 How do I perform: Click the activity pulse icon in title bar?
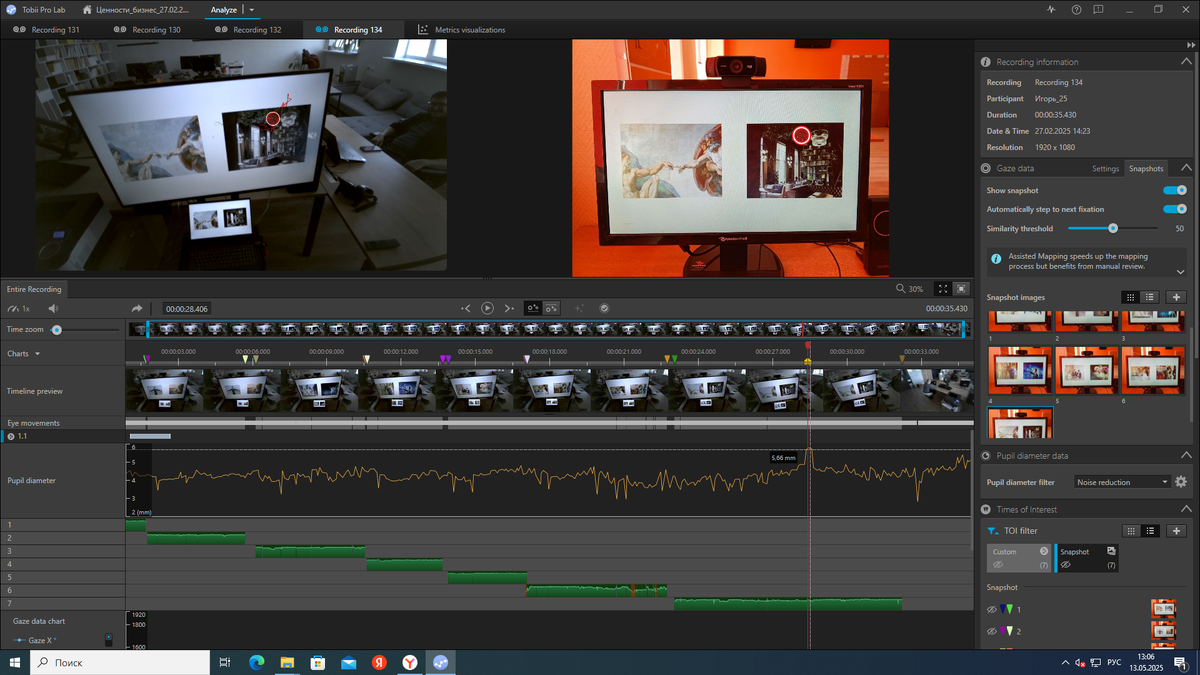(1051, 9)
